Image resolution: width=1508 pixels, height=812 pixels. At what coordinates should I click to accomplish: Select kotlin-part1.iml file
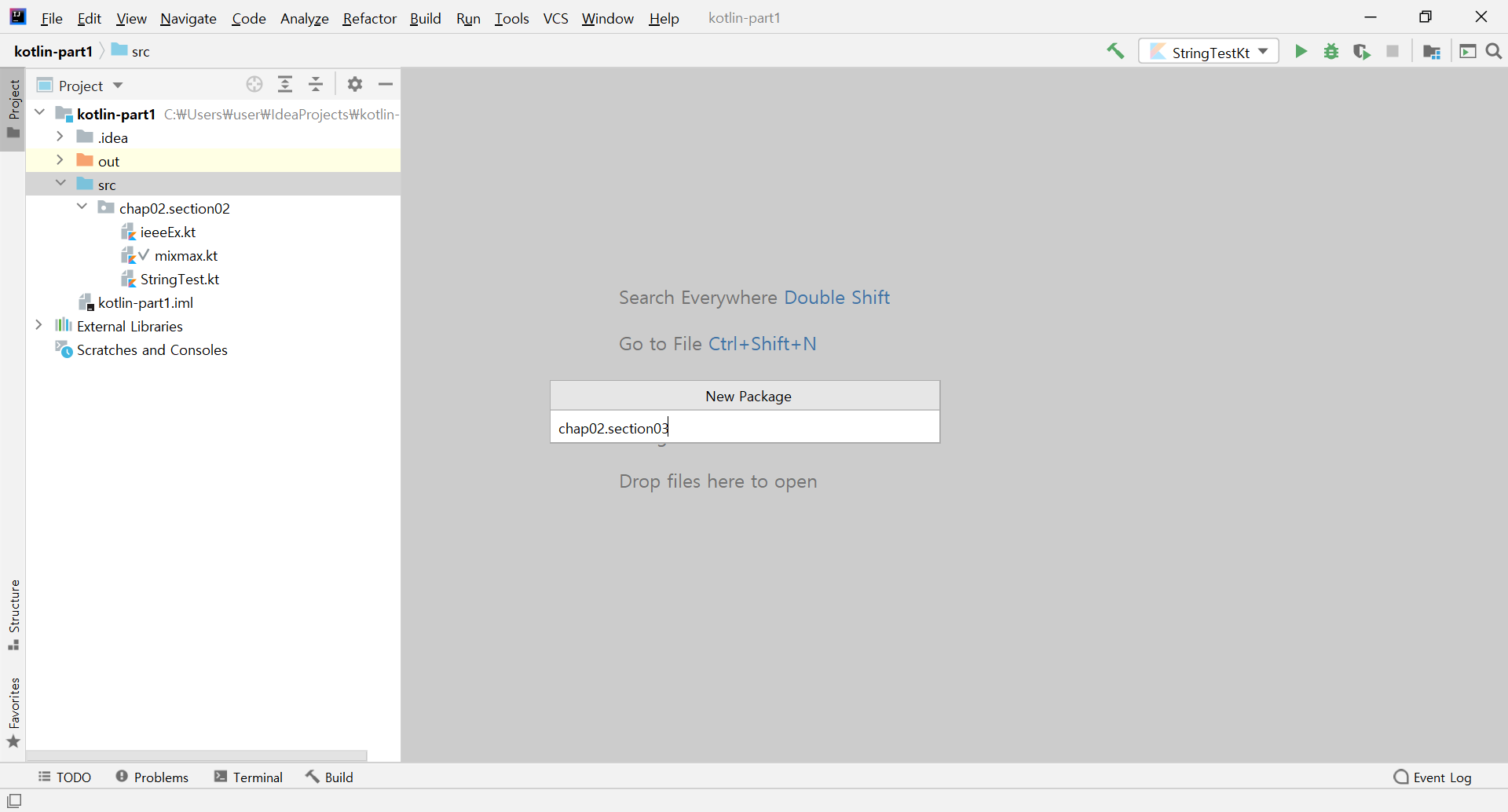coord(145,302)
